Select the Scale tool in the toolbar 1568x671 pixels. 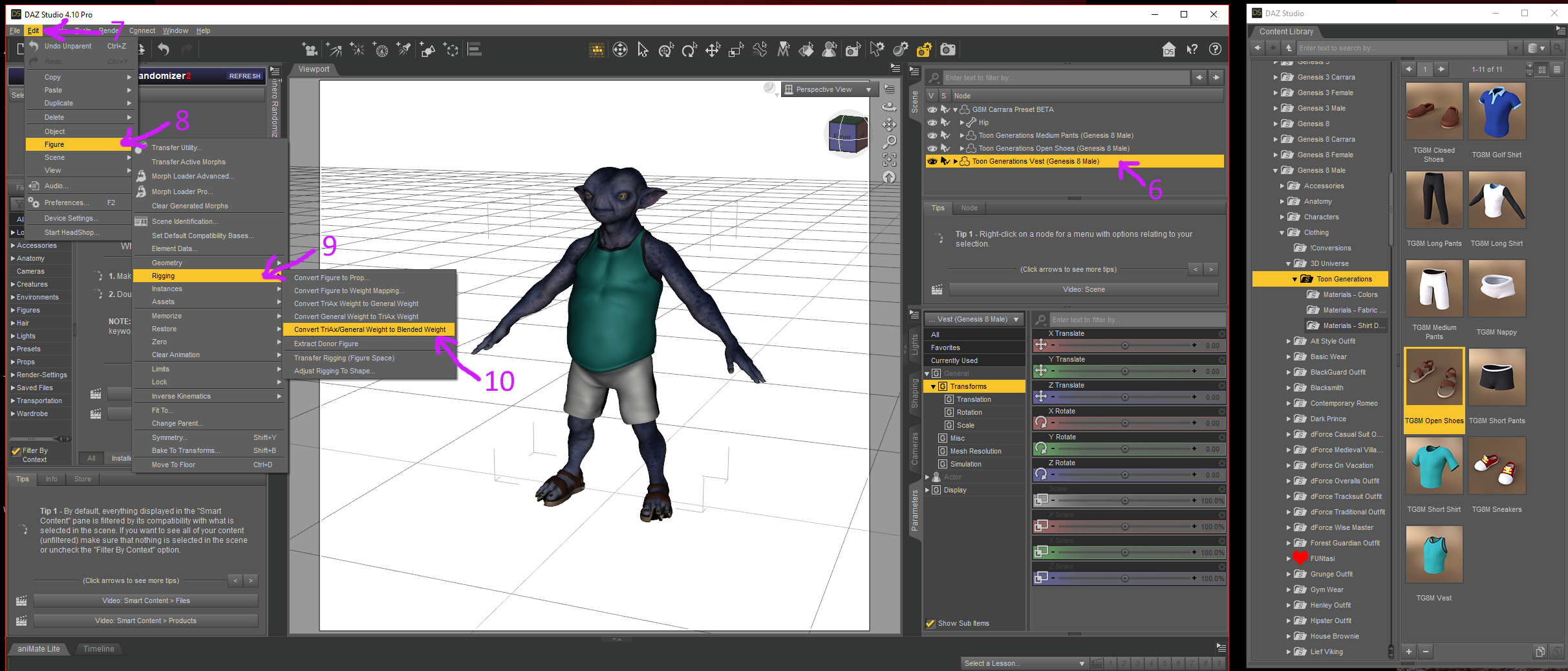pos(736,50)
